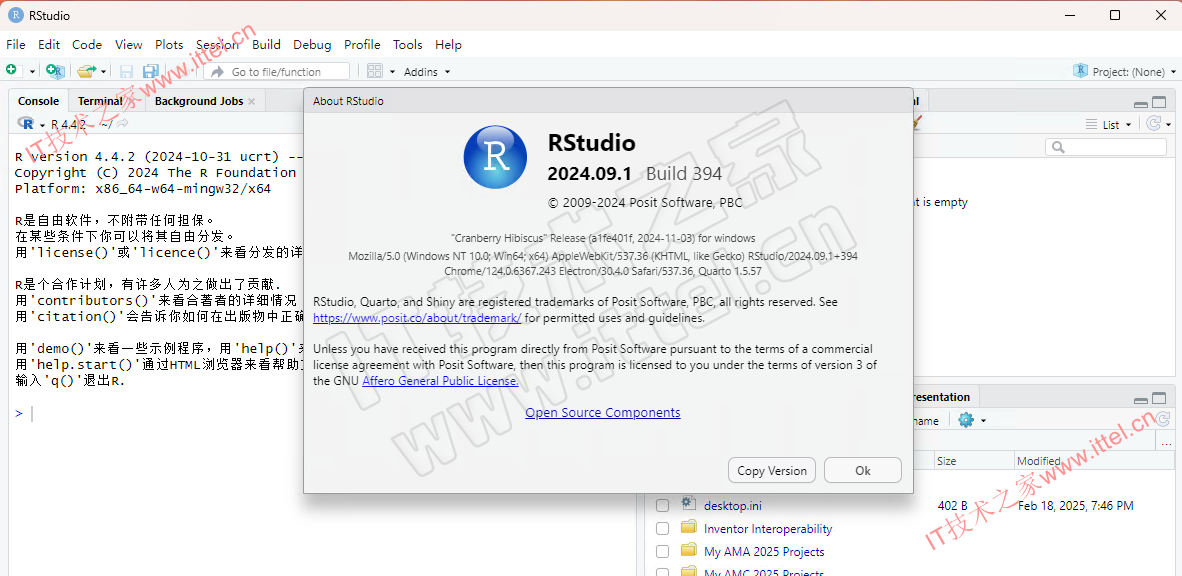Viewport: 1182px width, 576px height.
Task: Click the RStudio logo in About dialog
Action: (x=495, y=157)
